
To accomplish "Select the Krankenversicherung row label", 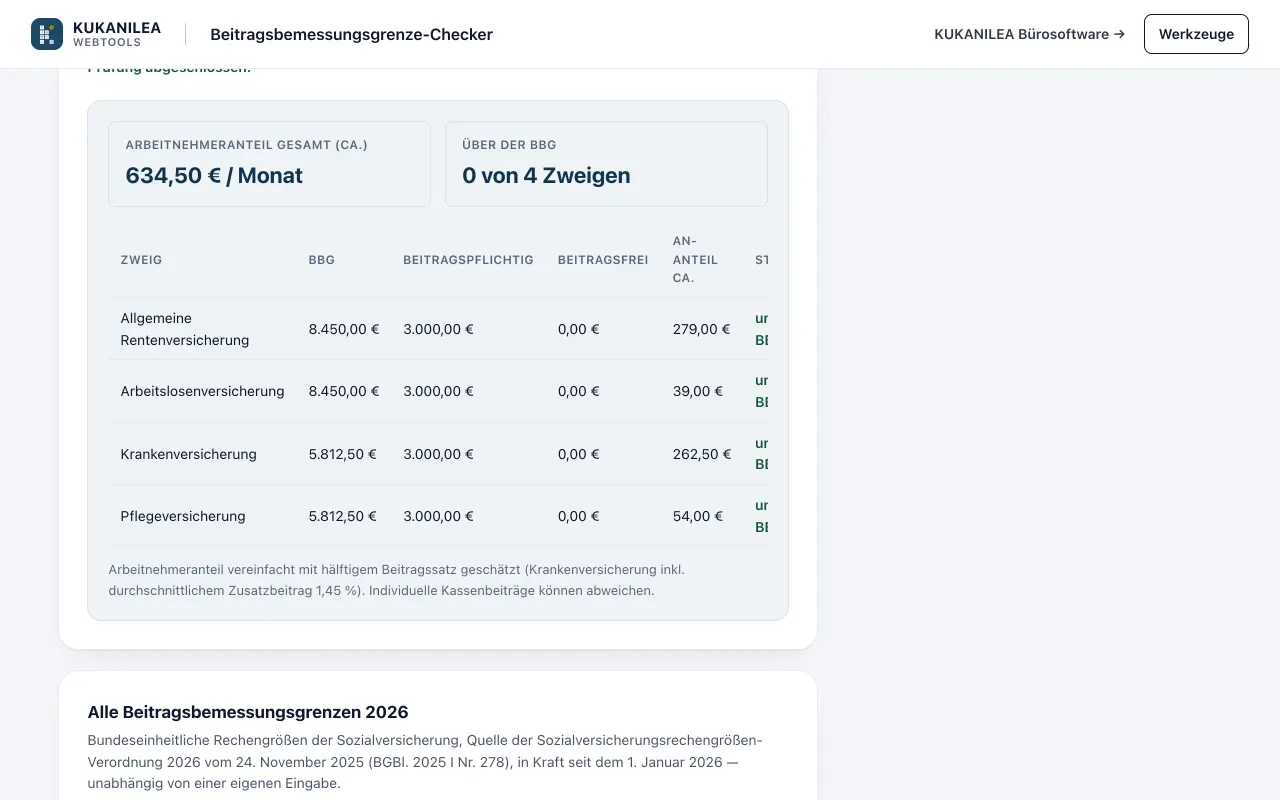I will point(188,454).
